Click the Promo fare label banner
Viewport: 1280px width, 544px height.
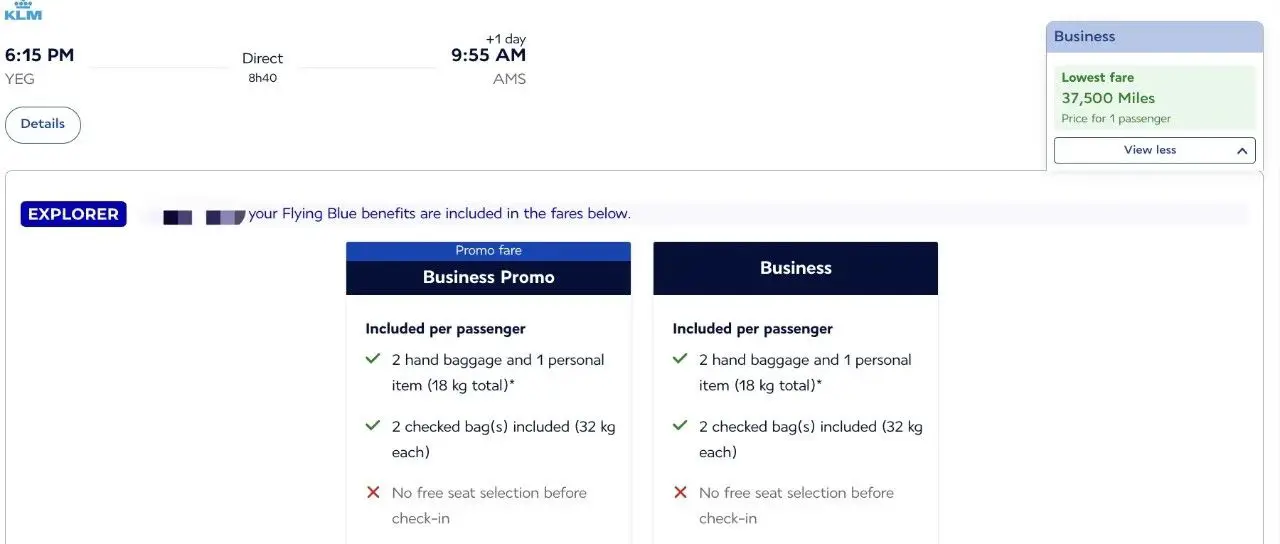[488, 251]
